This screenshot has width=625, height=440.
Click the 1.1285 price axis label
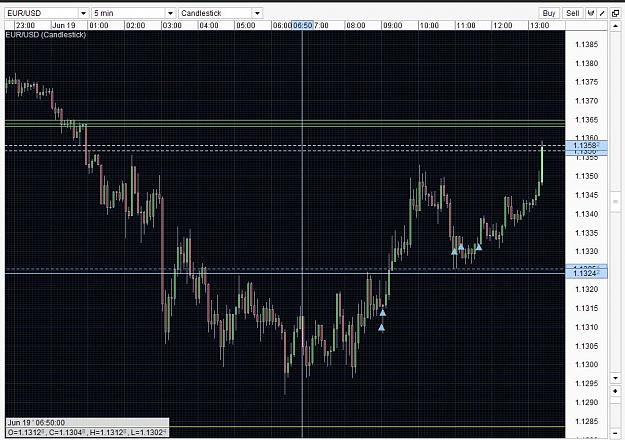click(587, 421)
